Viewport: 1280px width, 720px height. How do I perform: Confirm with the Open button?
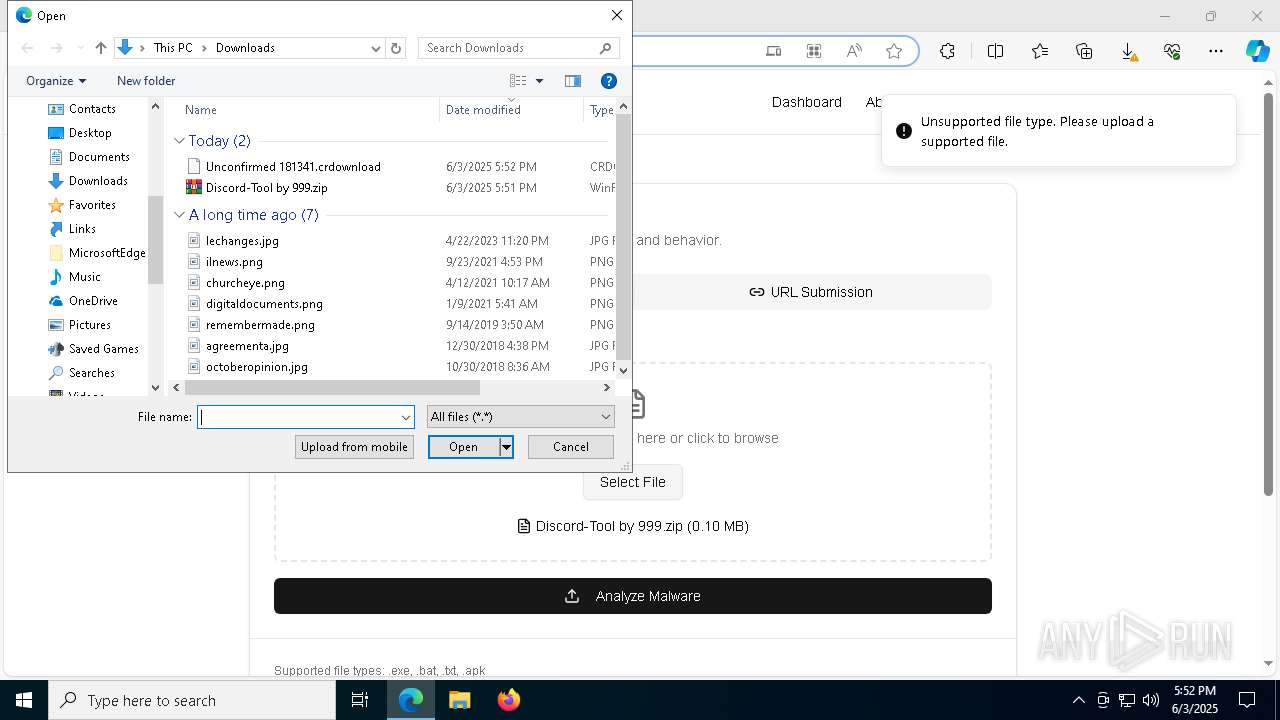pyautogui.click(x=464, y=447)
